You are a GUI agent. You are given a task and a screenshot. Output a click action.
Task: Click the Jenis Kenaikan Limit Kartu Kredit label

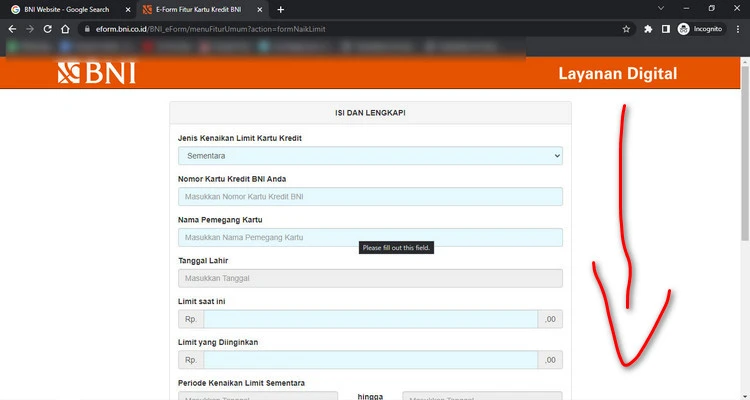pyautogui.click(x=240, y=138)
